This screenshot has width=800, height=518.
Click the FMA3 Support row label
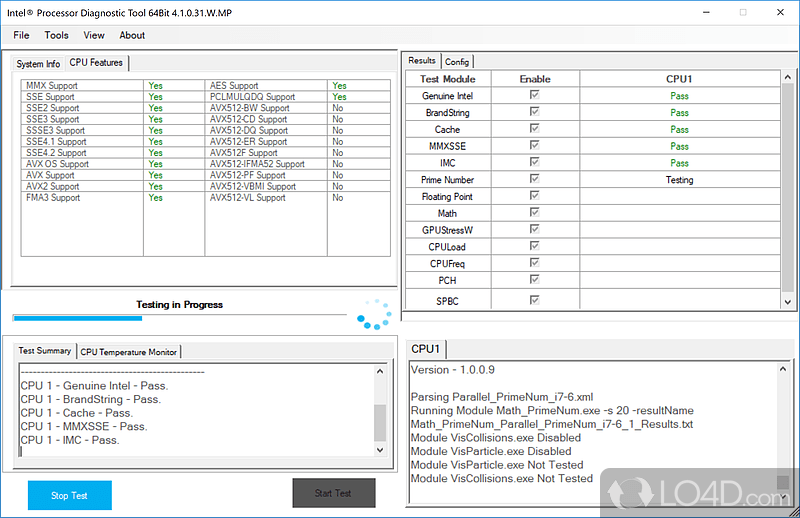53,198
